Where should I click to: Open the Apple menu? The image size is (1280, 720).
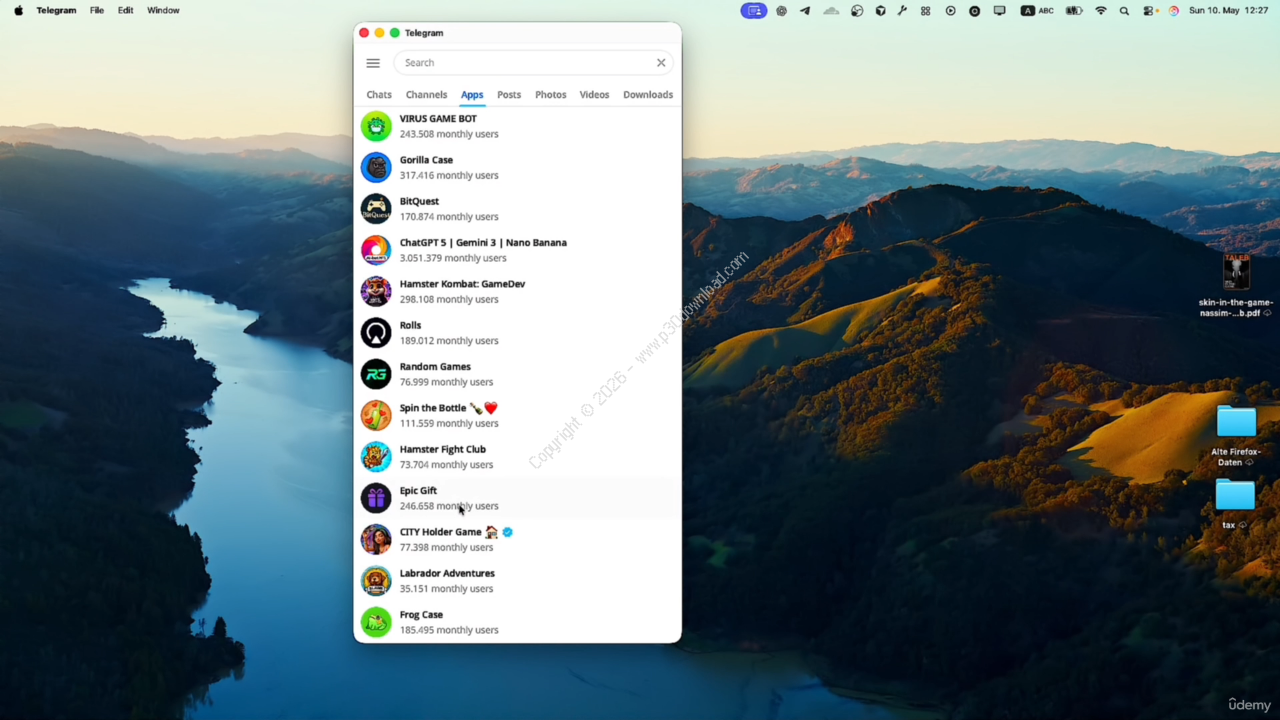(x=18, y=11)
